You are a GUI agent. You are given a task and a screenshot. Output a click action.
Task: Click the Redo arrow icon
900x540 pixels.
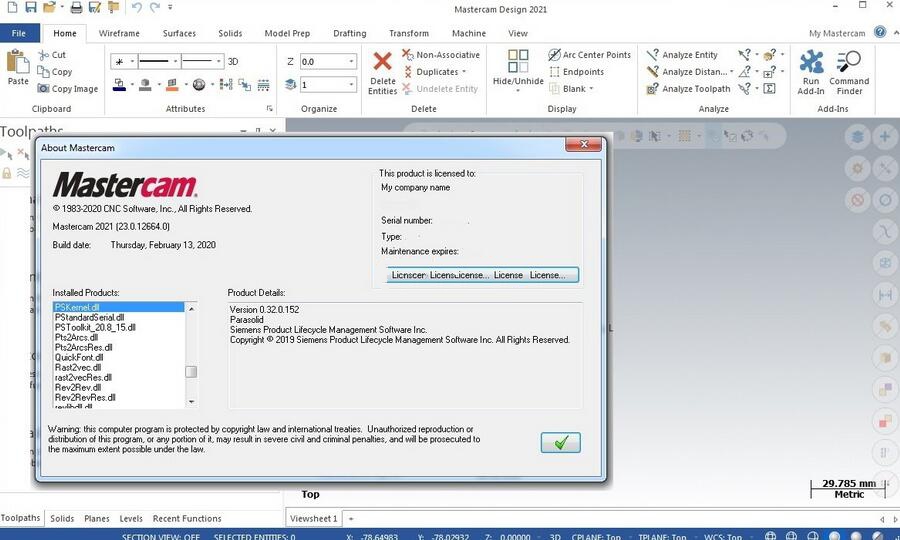pos(154,7)
